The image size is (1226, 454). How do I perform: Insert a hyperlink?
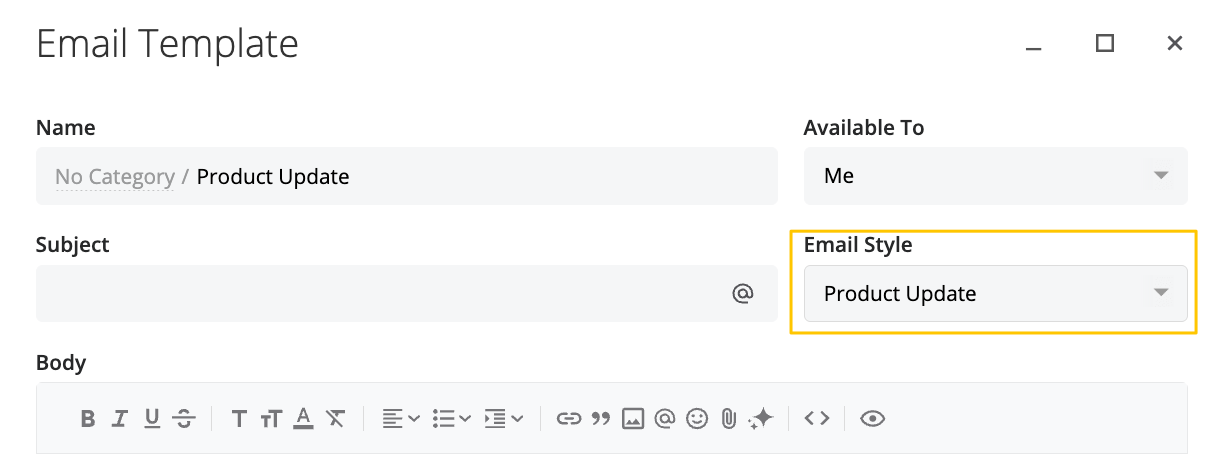[x=569, y=419]
